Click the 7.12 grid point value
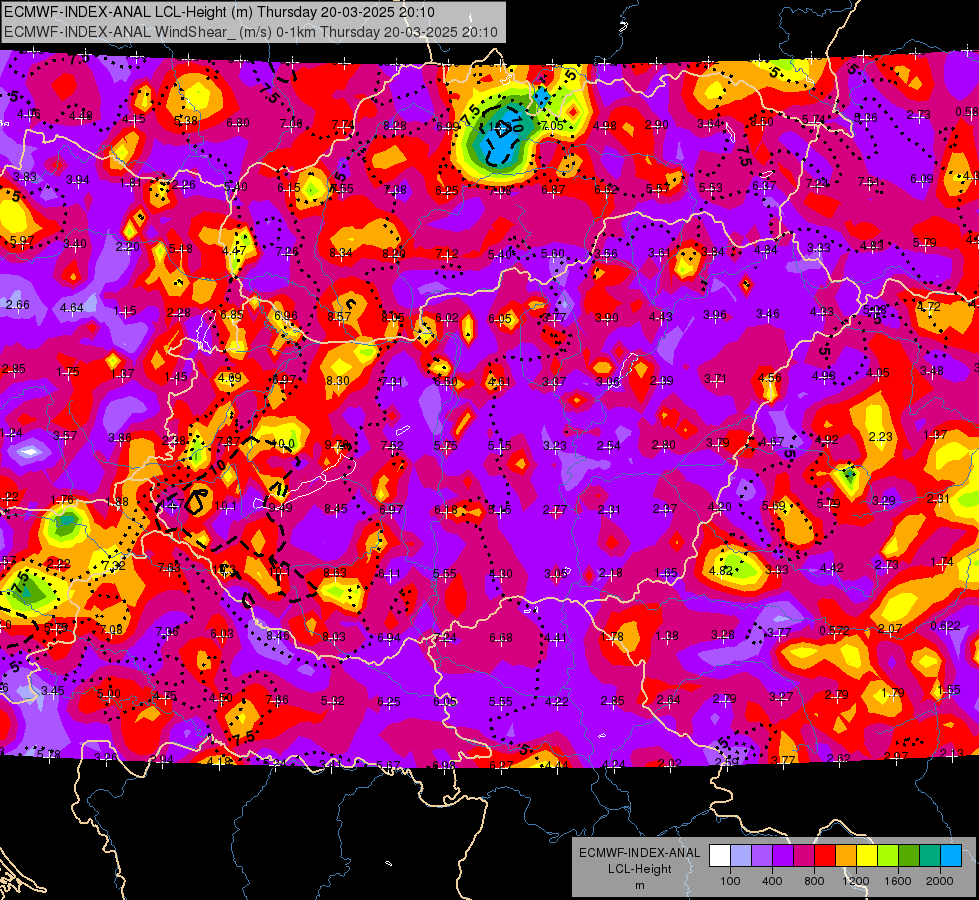Viewport: 979px width, 900px height. [447, 254]
